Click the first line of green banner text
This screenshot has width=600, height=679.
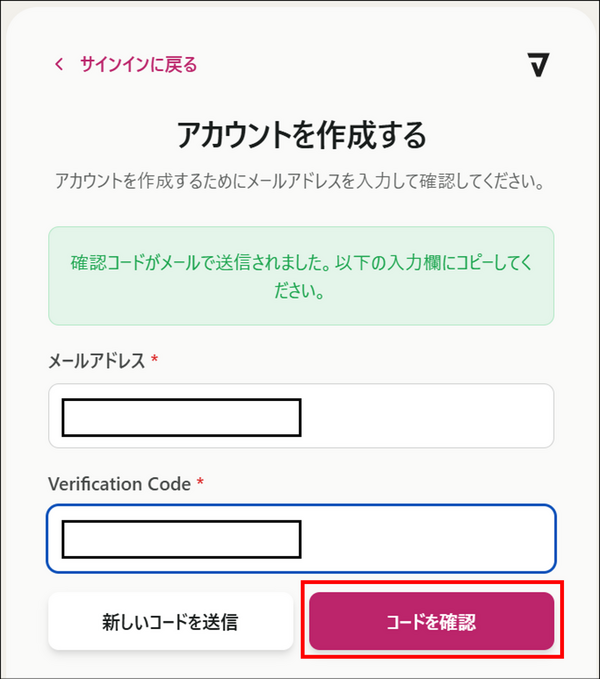tap(301, 262)
